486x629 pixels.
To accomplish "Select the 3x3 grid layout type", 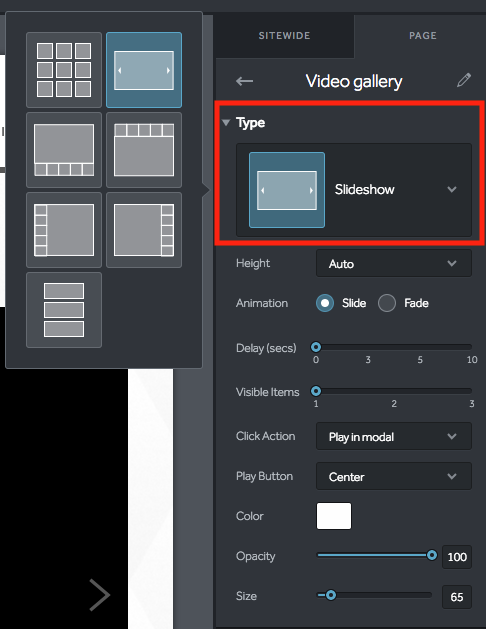I will [64, 70].
